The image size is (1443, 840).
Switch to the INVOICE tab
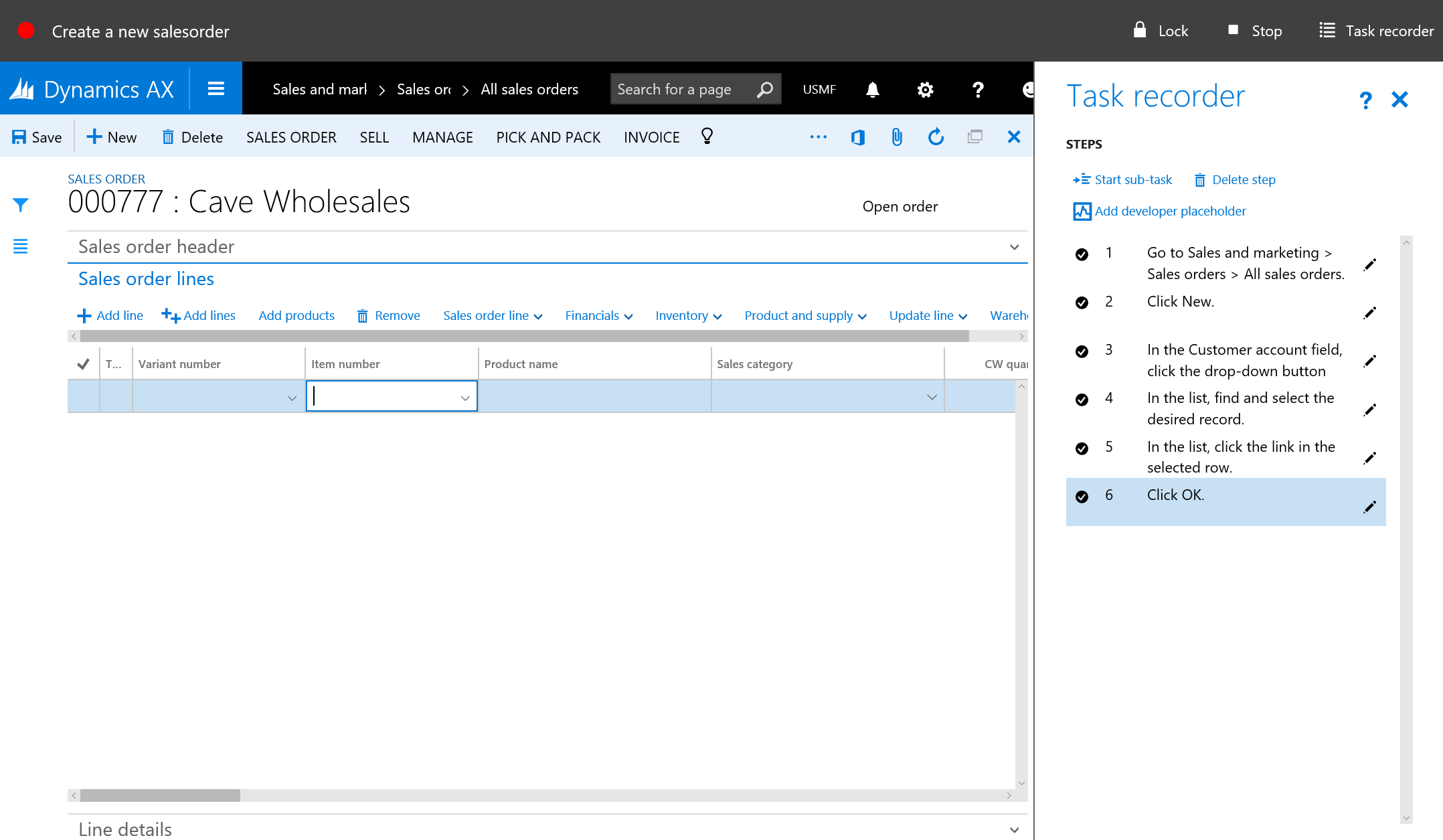pos(651,137)
